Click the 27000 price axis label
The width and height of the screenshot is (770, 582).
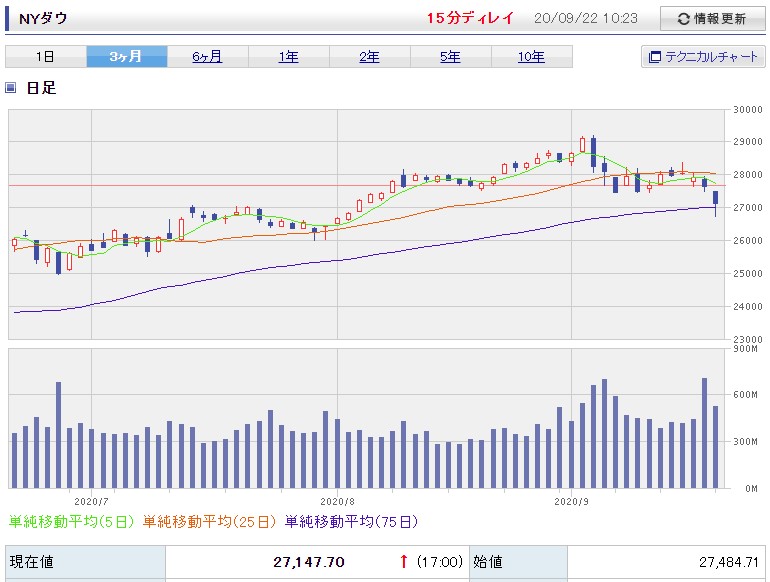coord(747,207)
